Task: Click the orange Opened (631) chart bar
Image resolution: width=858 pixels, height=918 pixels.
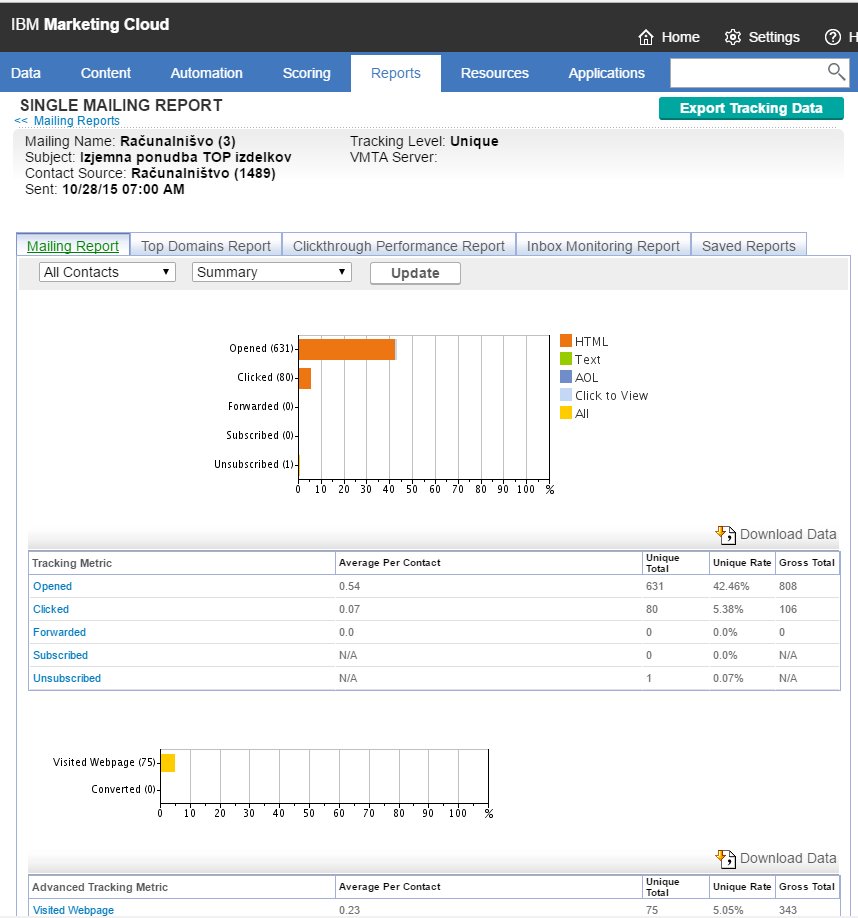Action: point(347,350)
